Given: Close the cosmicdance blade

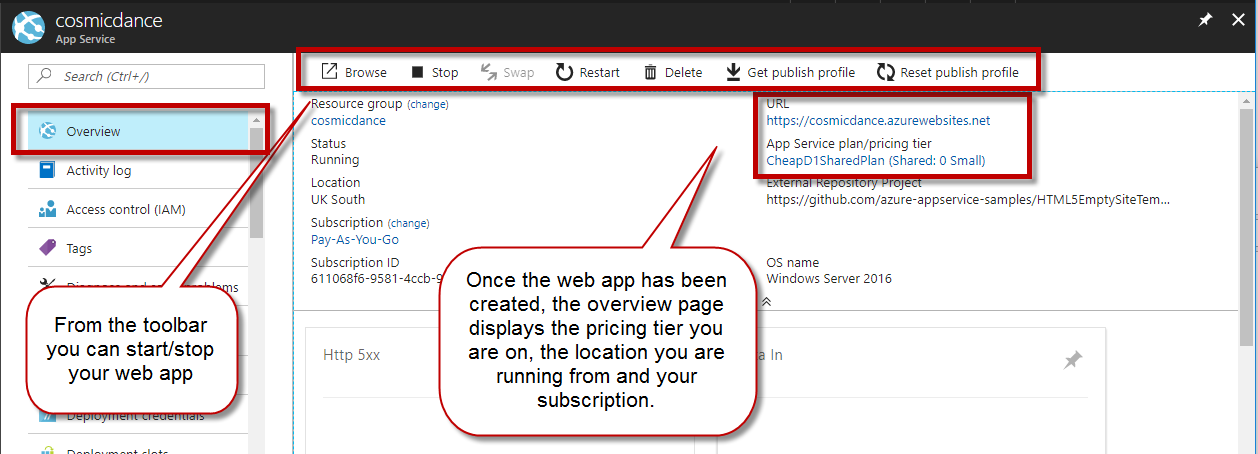Looking at the screenshot, I should pyautogui.click(x=1238, y=20).
